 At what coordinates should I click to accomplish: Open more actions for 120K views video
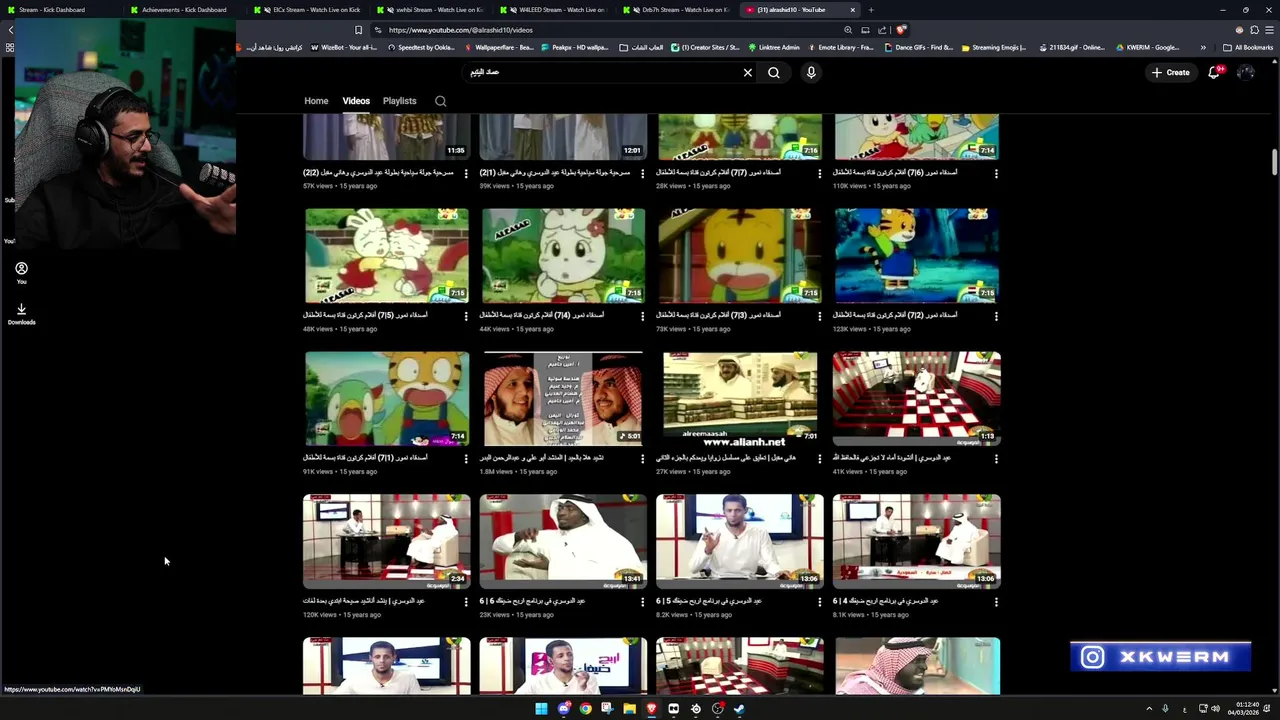466,602
